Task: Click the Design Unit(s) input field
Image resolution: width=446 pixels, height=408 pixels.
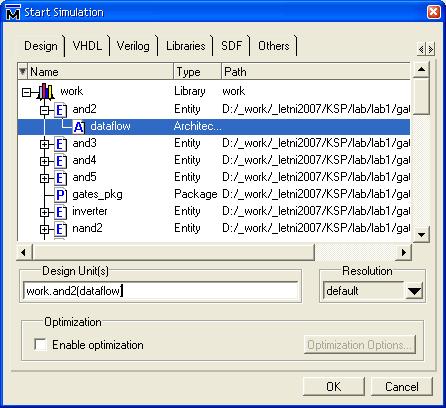Action: (160, 291)
